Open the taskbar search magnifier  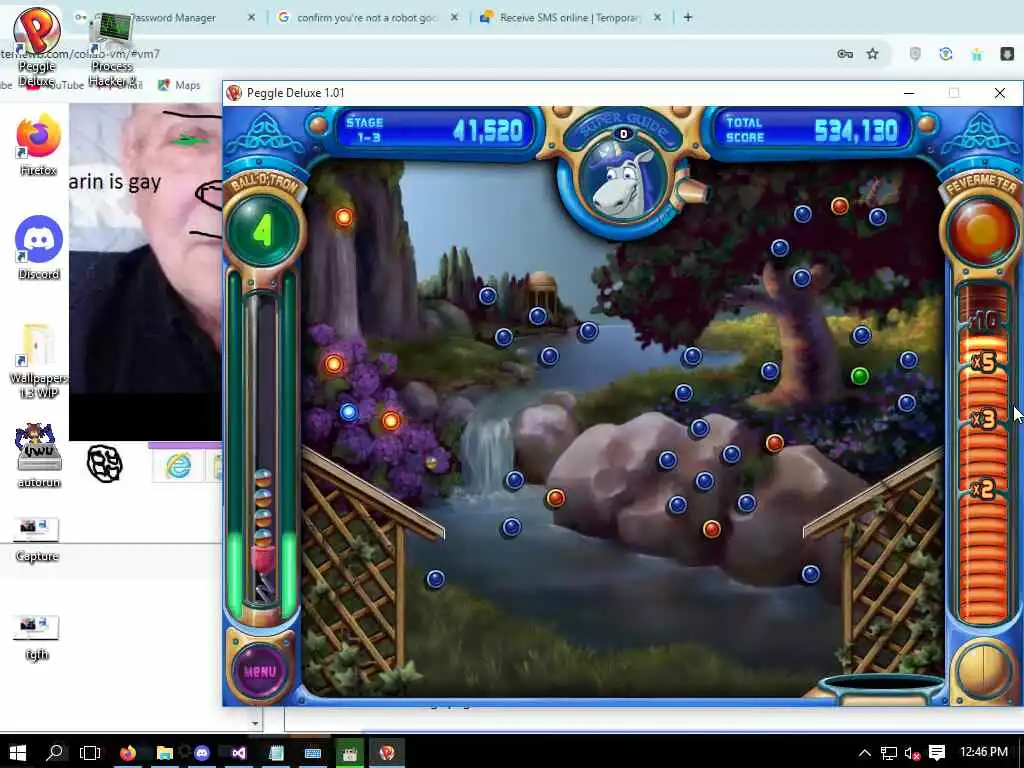(55, 752)
